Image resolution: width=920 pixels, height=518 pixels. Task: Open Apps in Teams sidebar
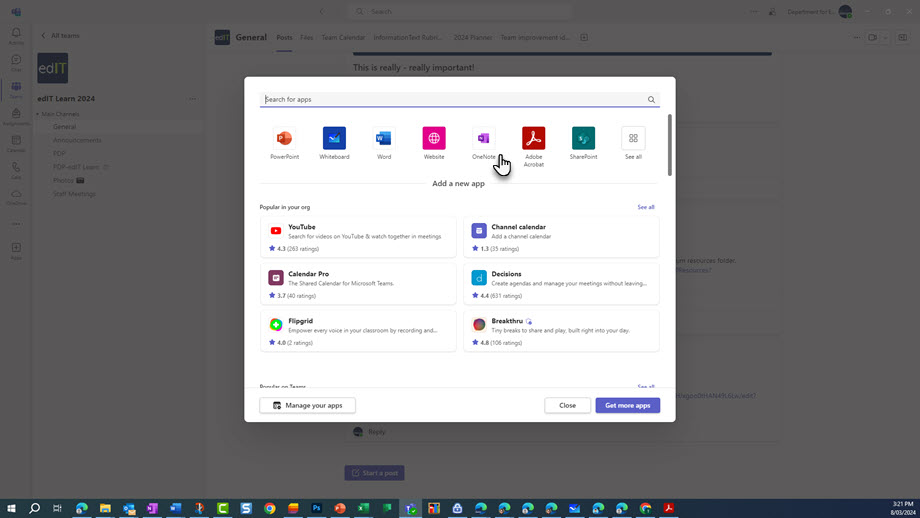[16, 251]
